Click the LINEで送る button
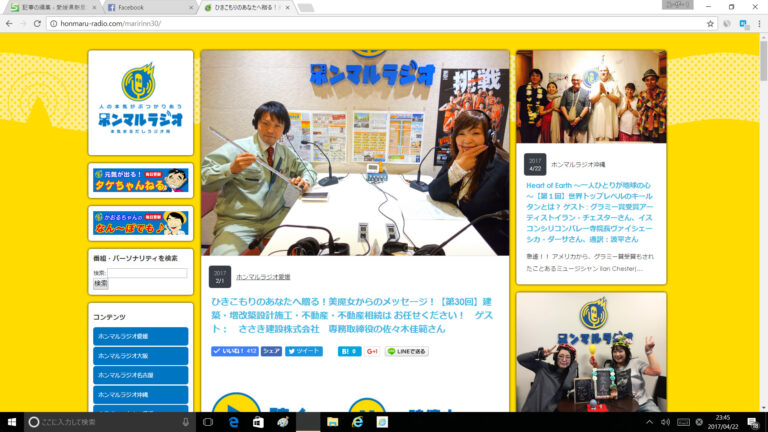768x432 pixels. pos(407,351)
